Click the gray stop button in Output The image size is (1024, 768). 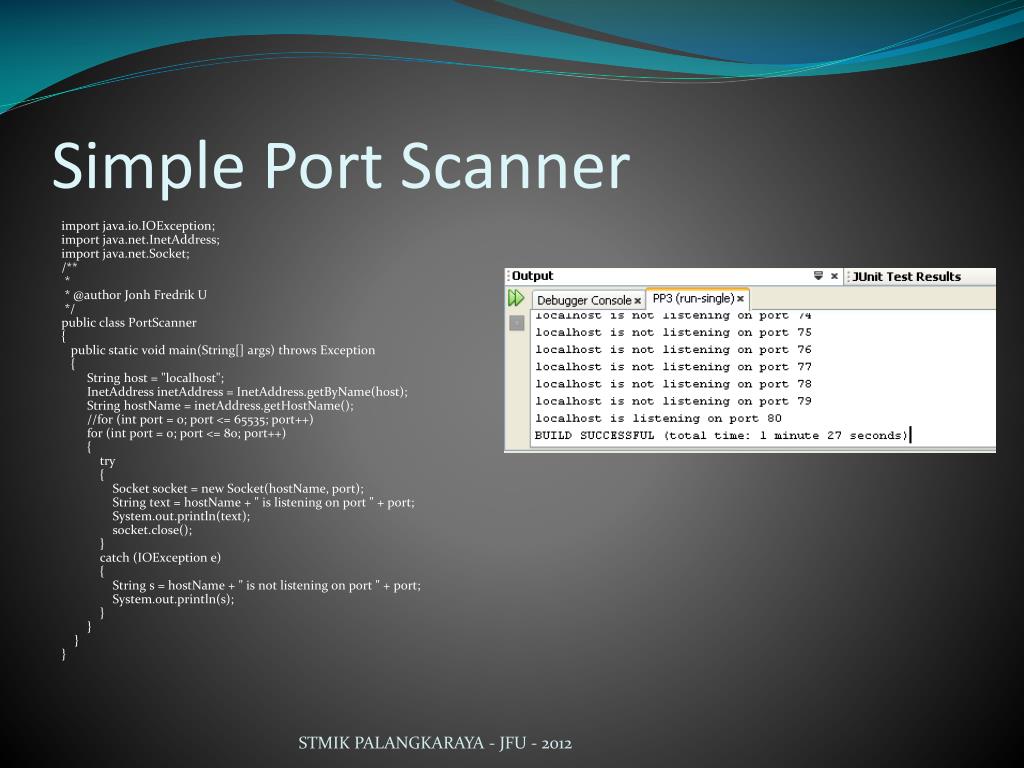pyautogui.click(x=517, y=323)
